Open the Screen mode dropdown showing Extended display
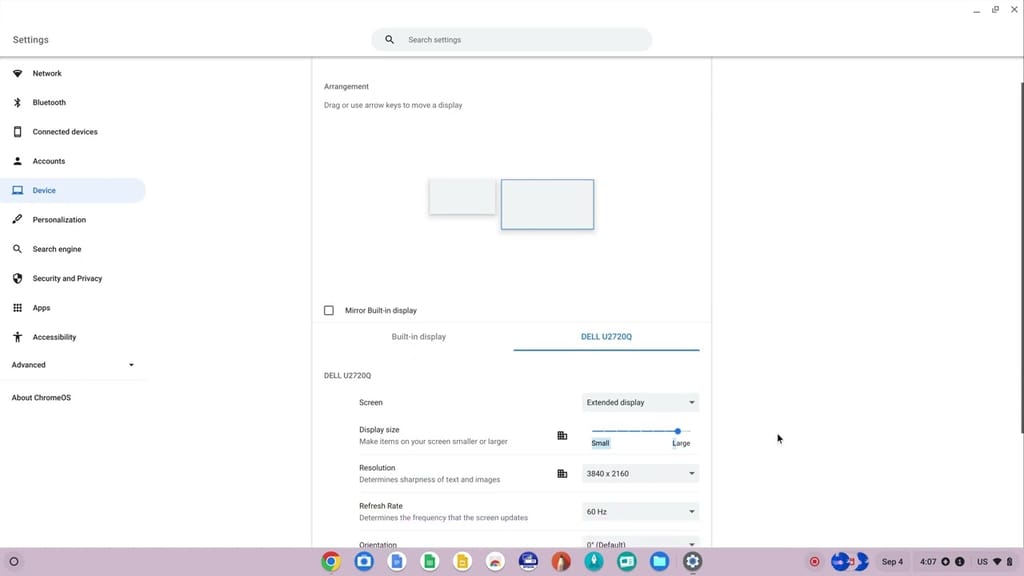 640,402
